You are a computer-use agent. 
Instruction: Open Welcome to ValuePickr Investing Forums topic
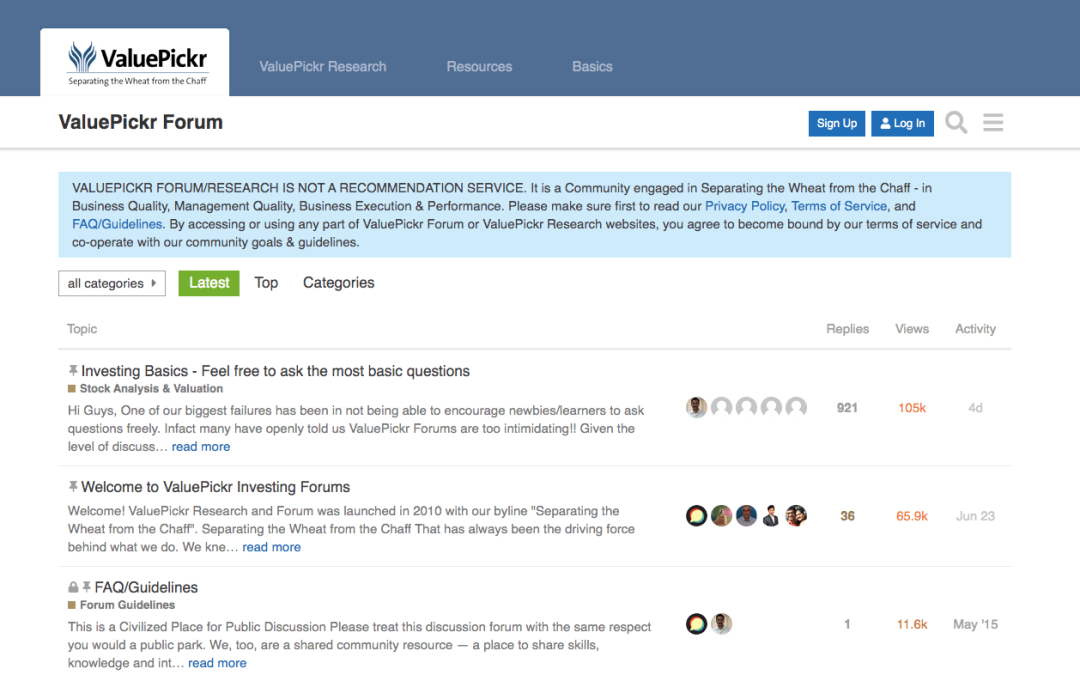point(216,487)
